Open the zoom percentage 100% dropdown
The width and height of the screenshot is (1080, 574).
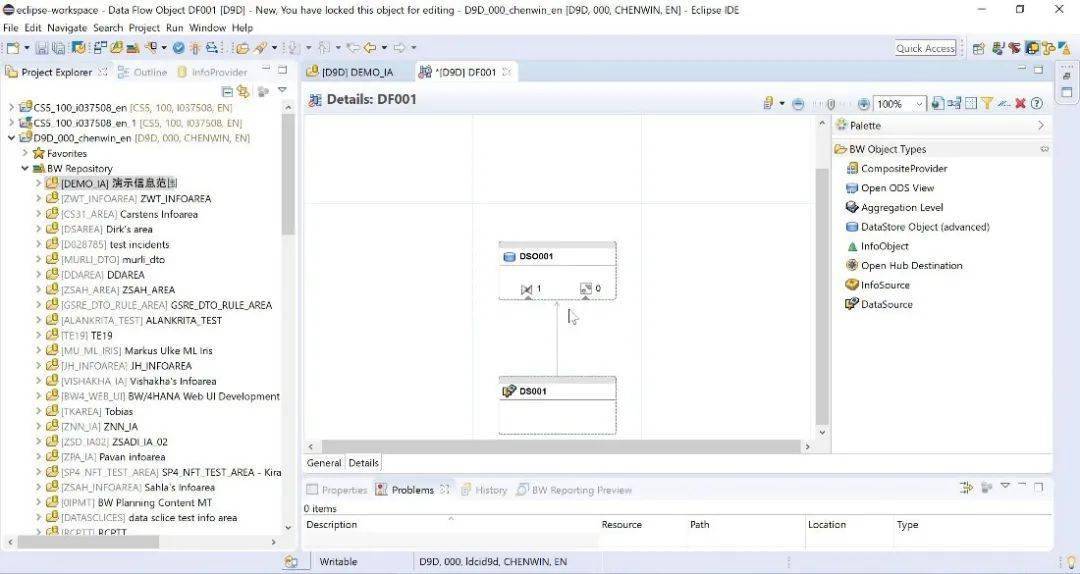918,104
